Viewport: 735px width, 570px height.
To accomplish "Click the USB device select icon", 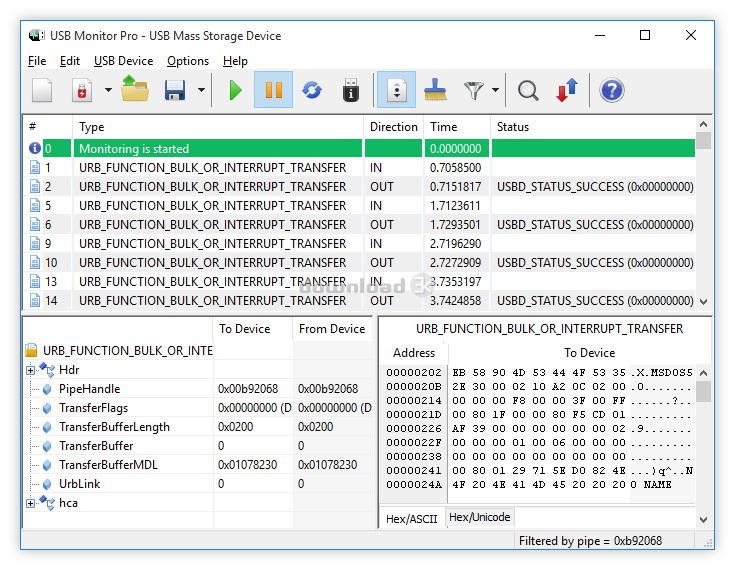I will 82,90.
